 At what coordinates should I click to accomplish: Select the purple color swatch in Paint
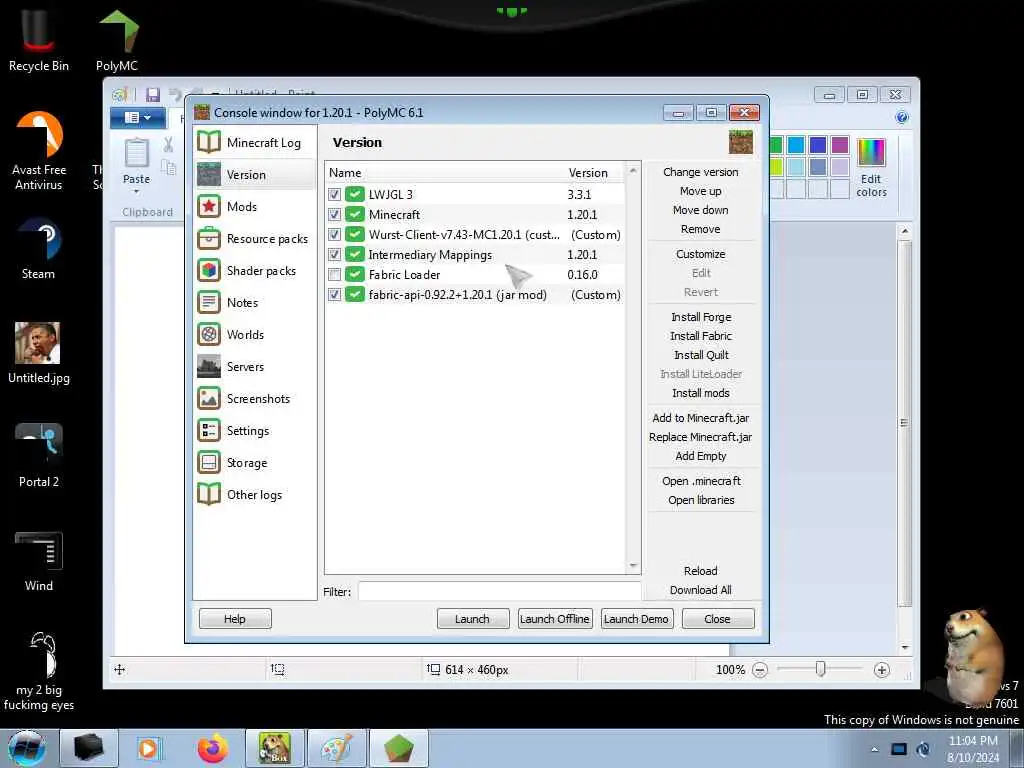(x=840, y=145)
